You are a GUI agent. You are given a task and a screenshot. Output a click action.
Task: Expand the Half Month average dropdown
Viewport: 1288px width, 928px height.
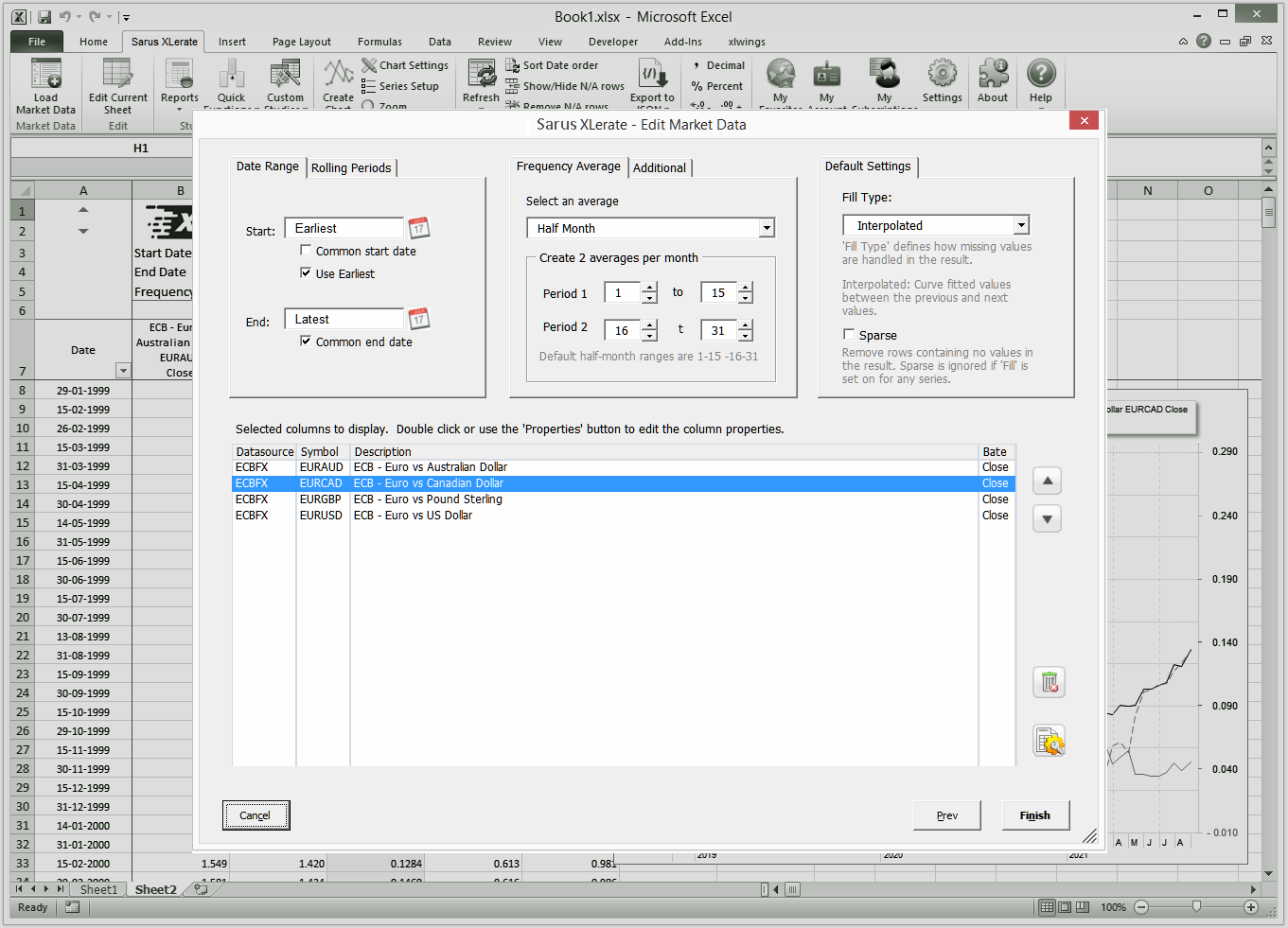767,228
